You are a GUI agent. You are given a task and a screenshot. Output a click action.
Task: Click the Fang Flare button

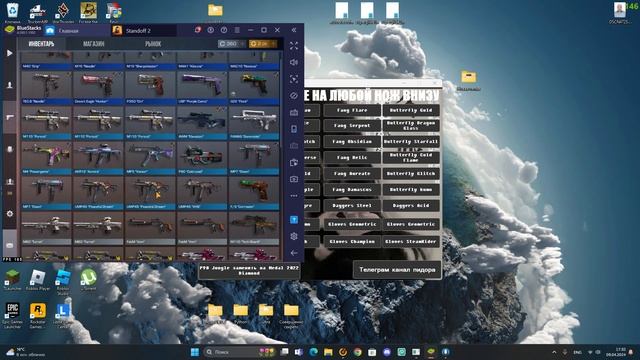click(x=352, y=110)
